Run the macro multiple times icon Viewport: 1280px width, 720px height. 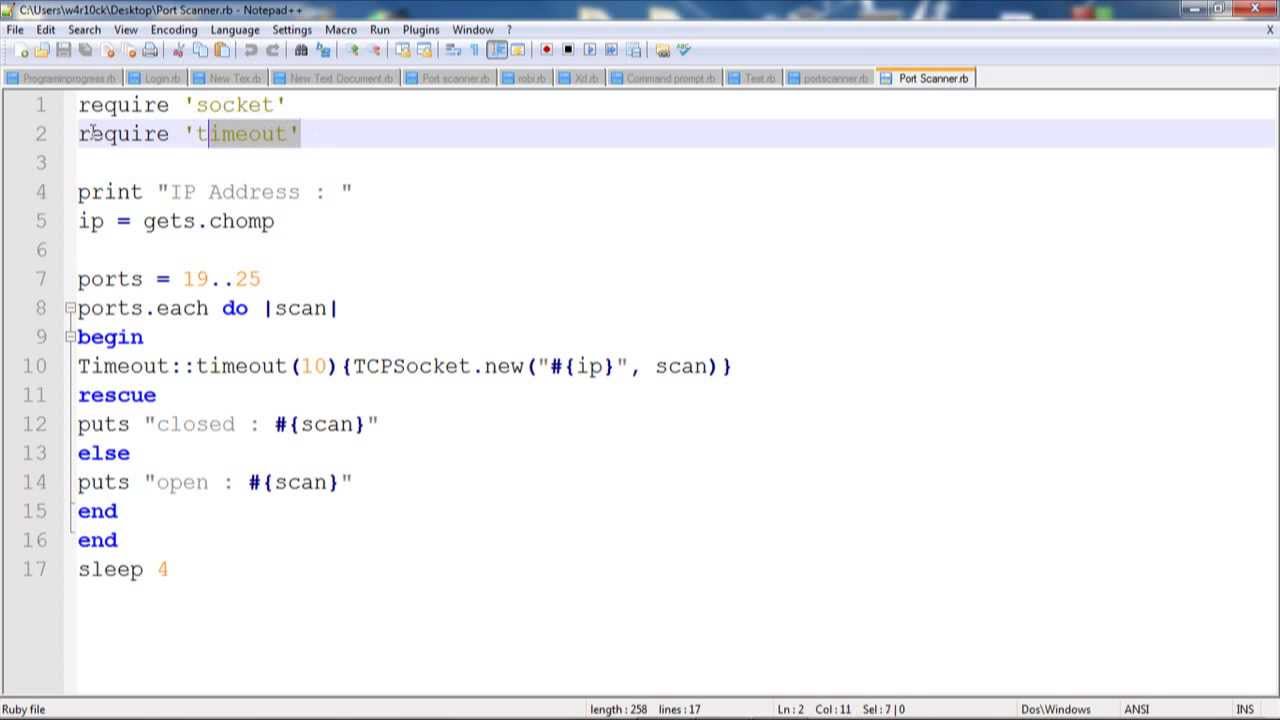(x=611, y=50)
